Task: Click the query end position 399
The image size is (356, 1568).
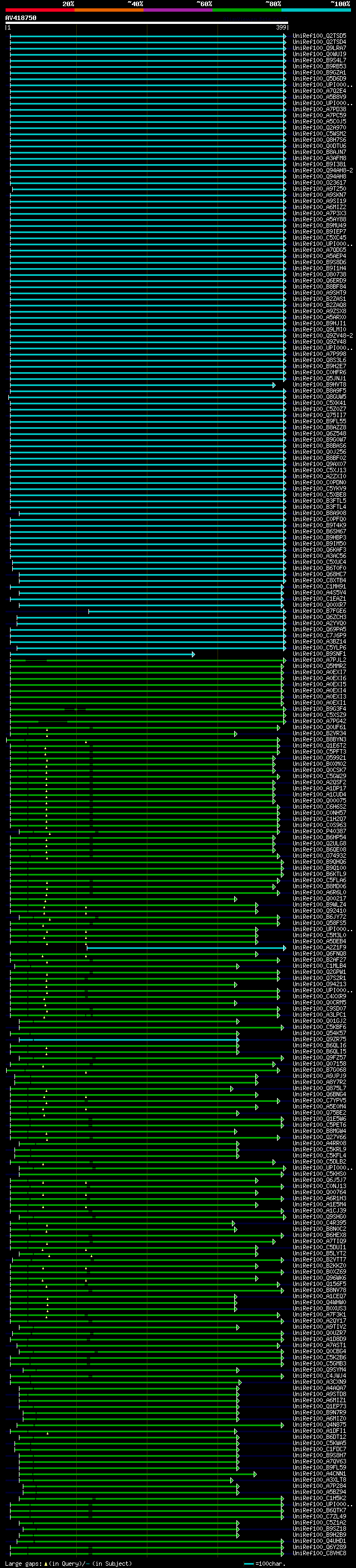Action: pos(280,27)
